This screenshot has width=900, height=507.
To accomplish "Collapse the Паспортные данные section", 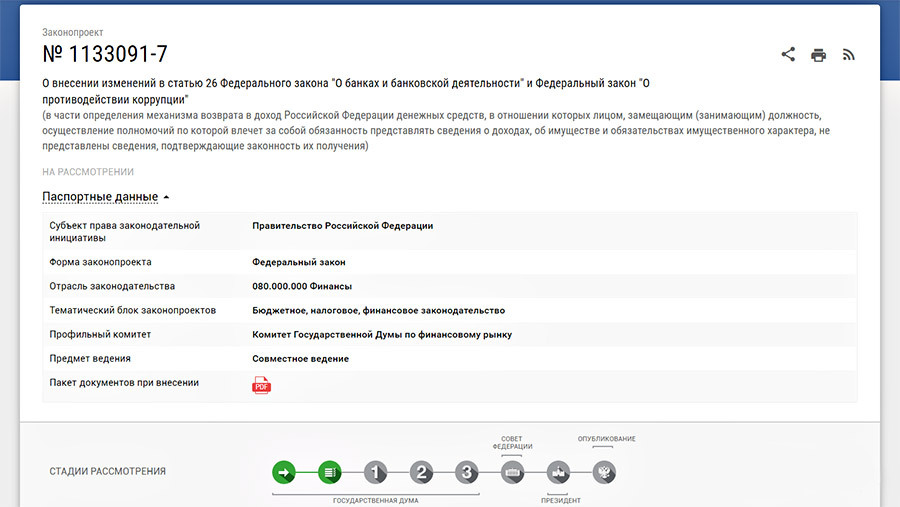I will 100,197.
